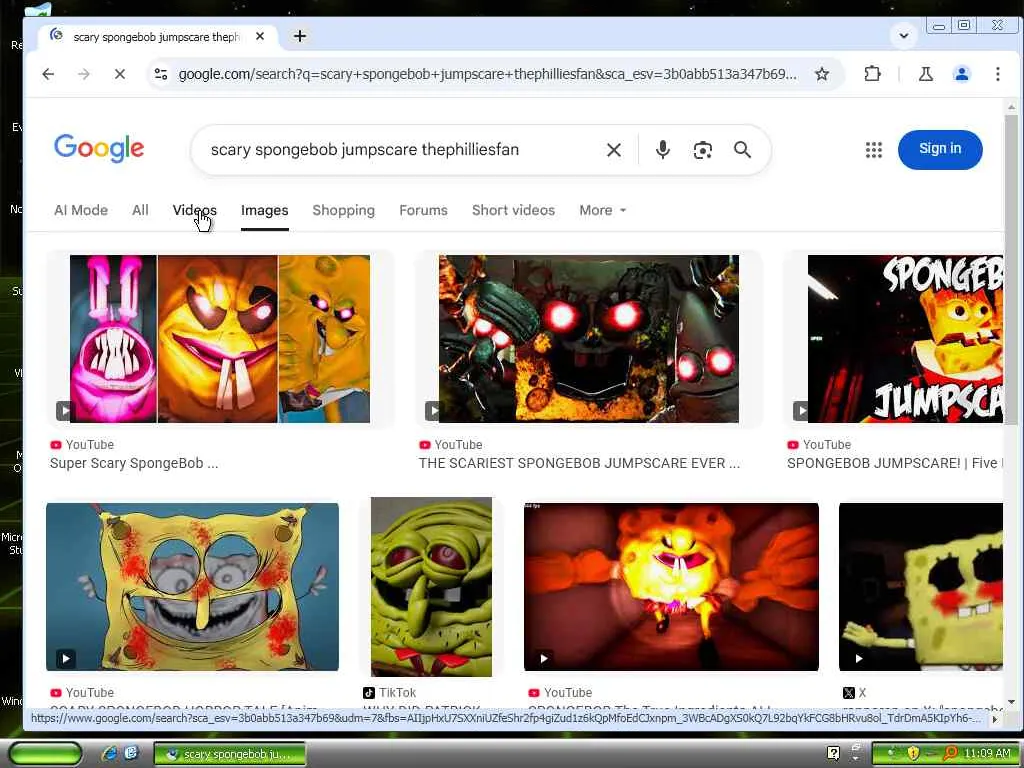Image resolution: width=1024 pixels, height=768 pixels.
Task: Open Chrome three-dot menu
Action: tap(997, 74)
